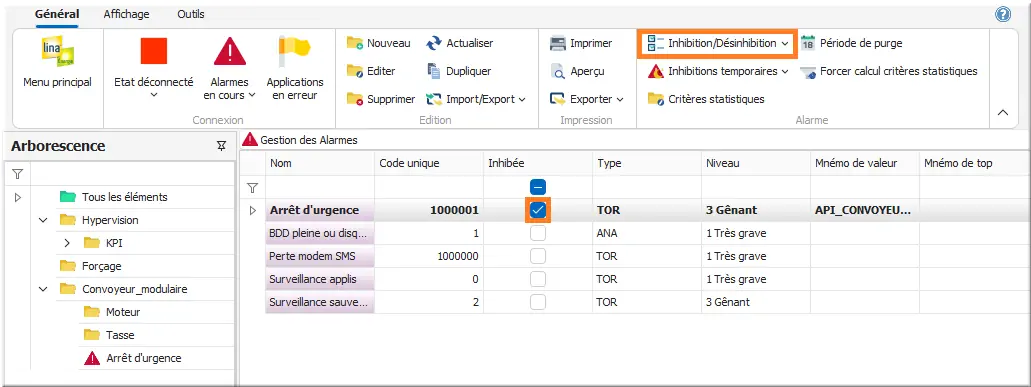1031x387 pixels.
Task: Open the Exporter dropdown arrow
Action: (x=619, y=99)
